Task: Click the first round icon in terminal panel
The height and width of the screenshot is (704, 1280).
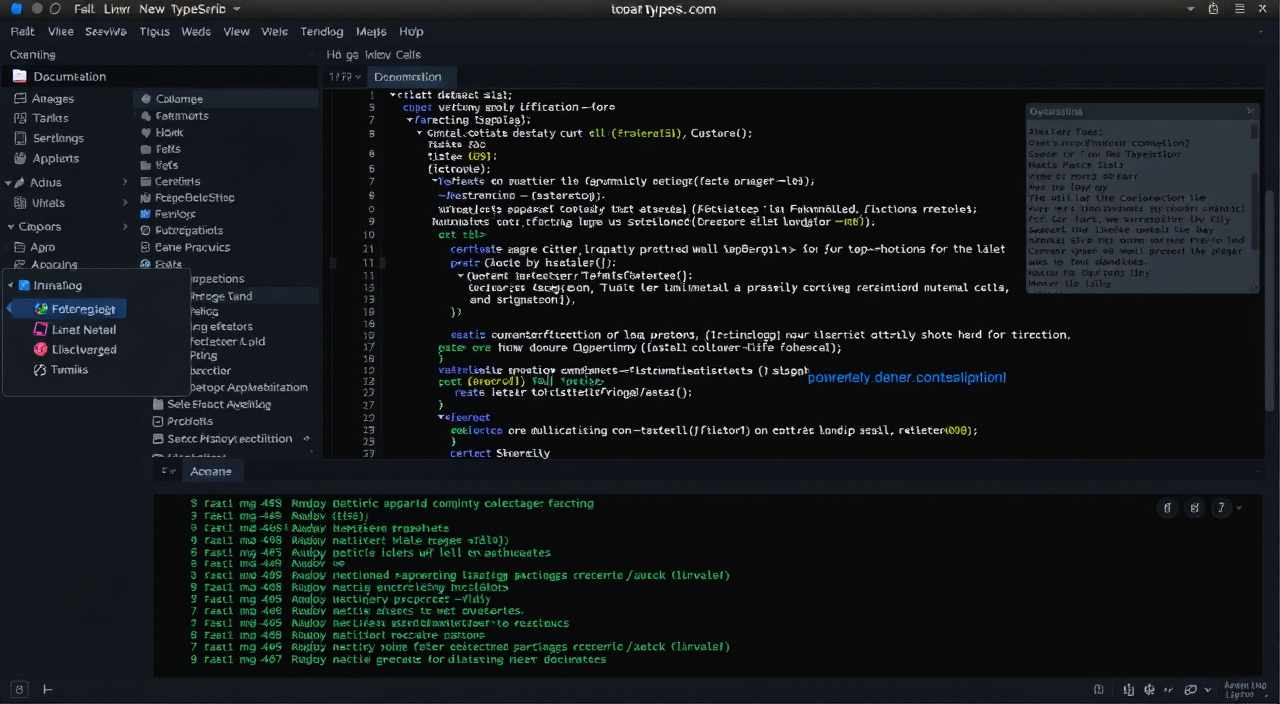Action: point(1167,508)
